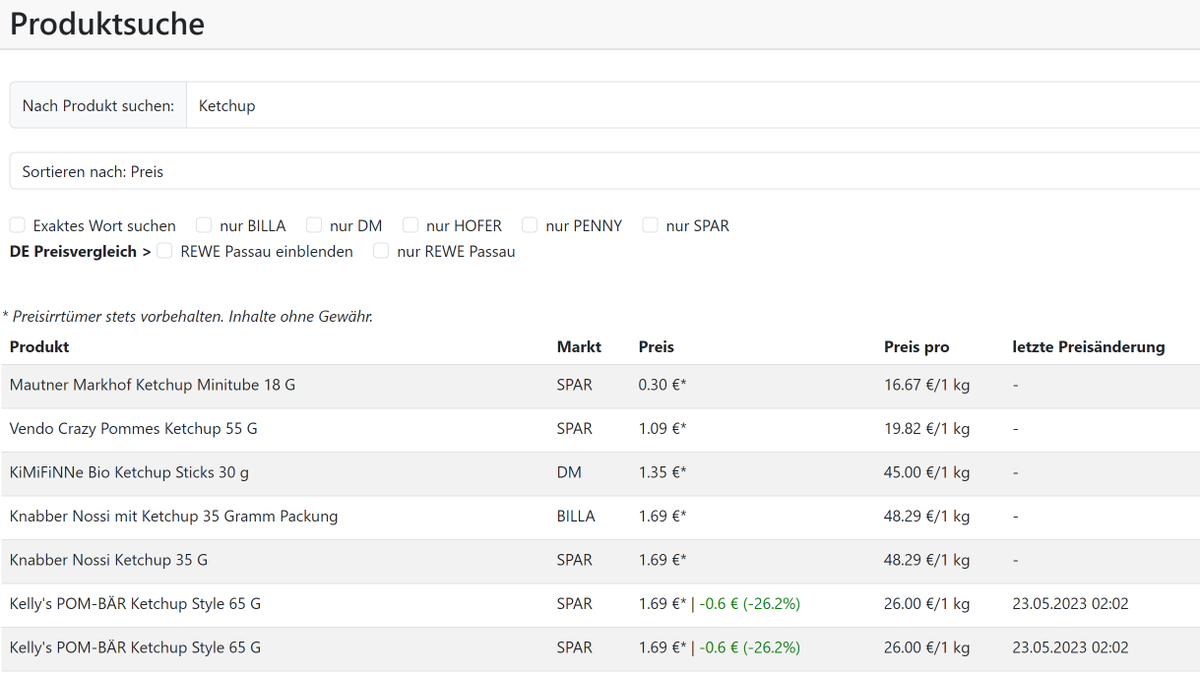The image size is (1200, 674).
Task: Open the Sortieren nach: Preis dropdown
Action: point(605,171)
